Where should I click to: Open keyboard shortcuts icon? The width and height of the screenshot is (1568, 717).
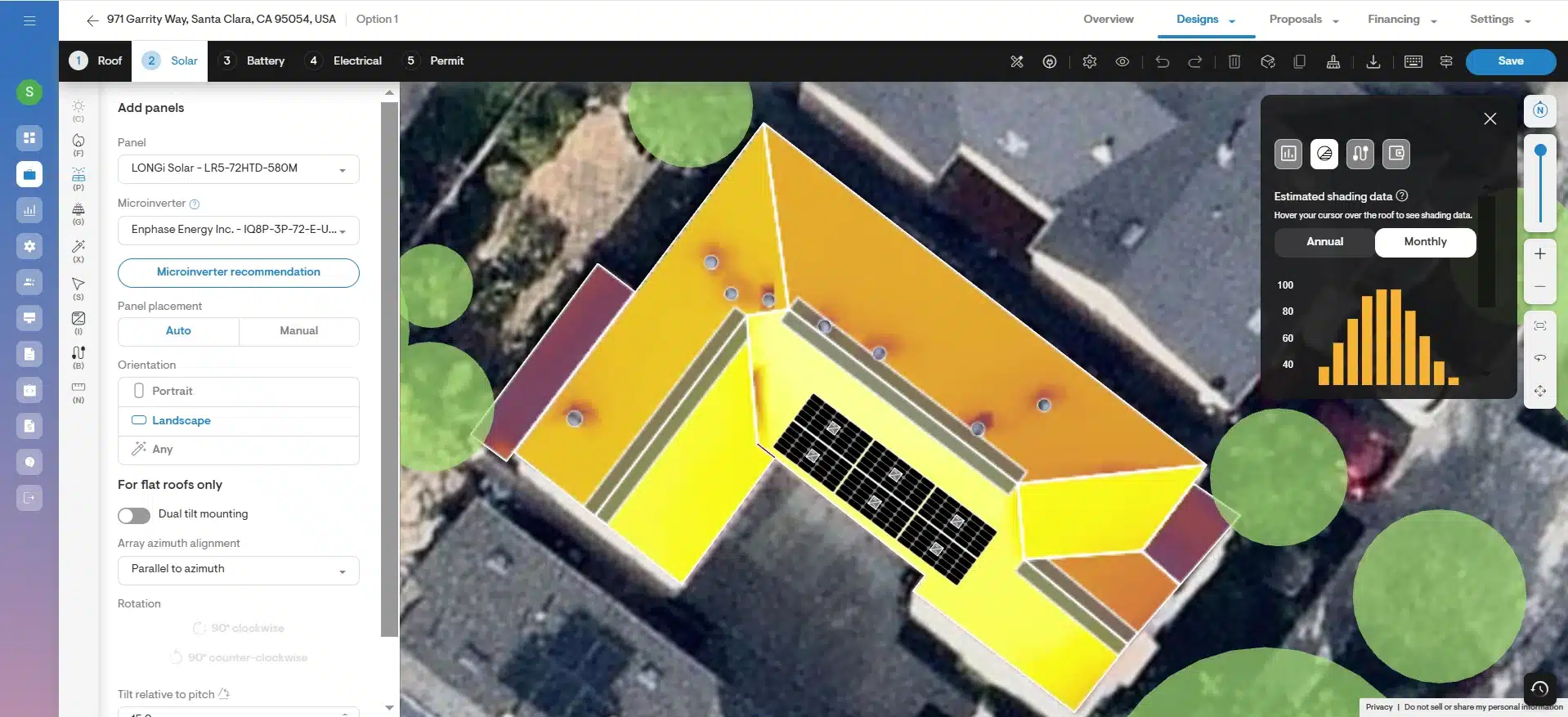click(x=1413, y=61)
